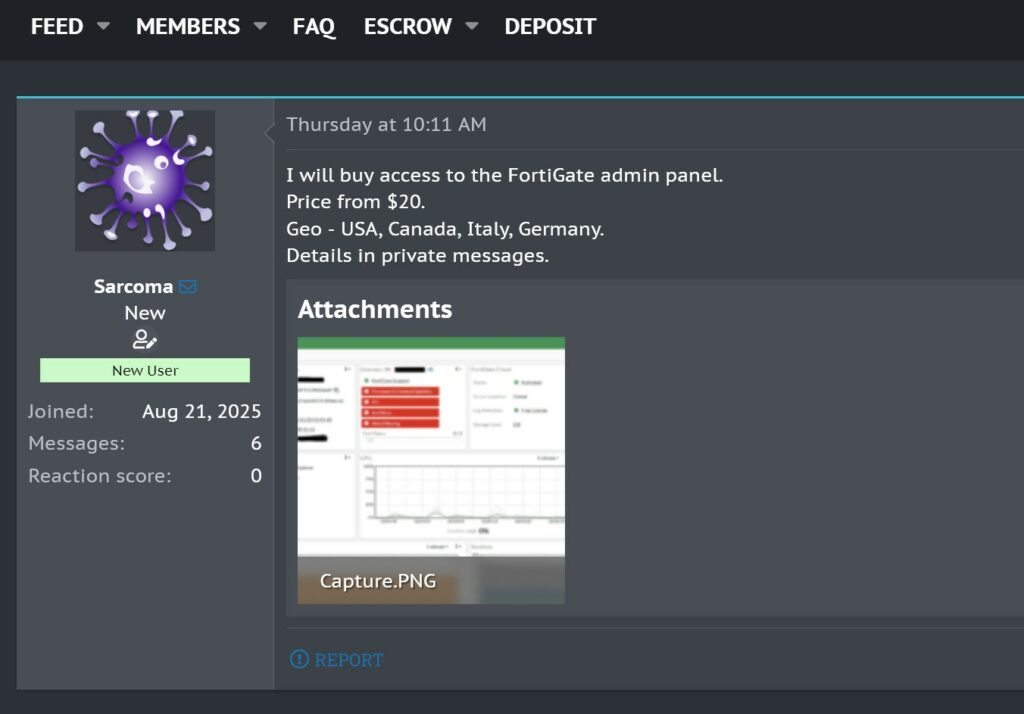
Task: Click the Messages count of 6
Action: (256, 443)
